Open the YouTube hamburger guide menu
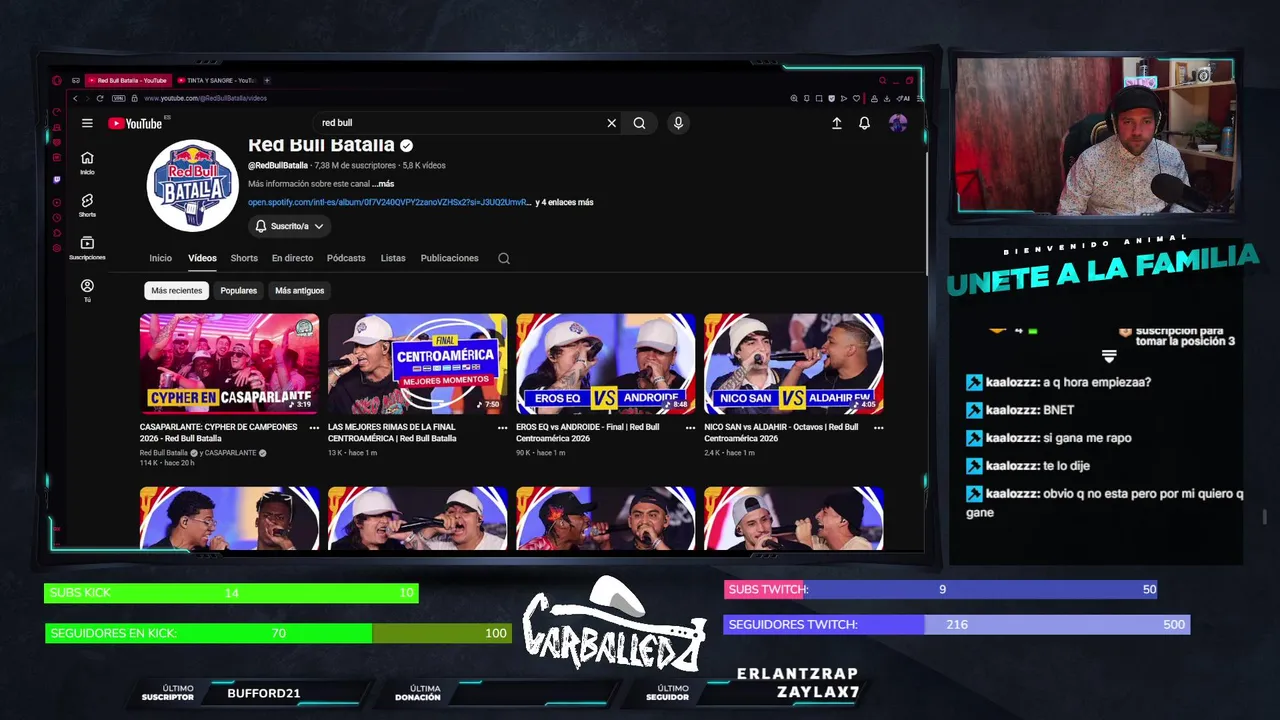This screenshot has height=720, width=1280. 87,123
